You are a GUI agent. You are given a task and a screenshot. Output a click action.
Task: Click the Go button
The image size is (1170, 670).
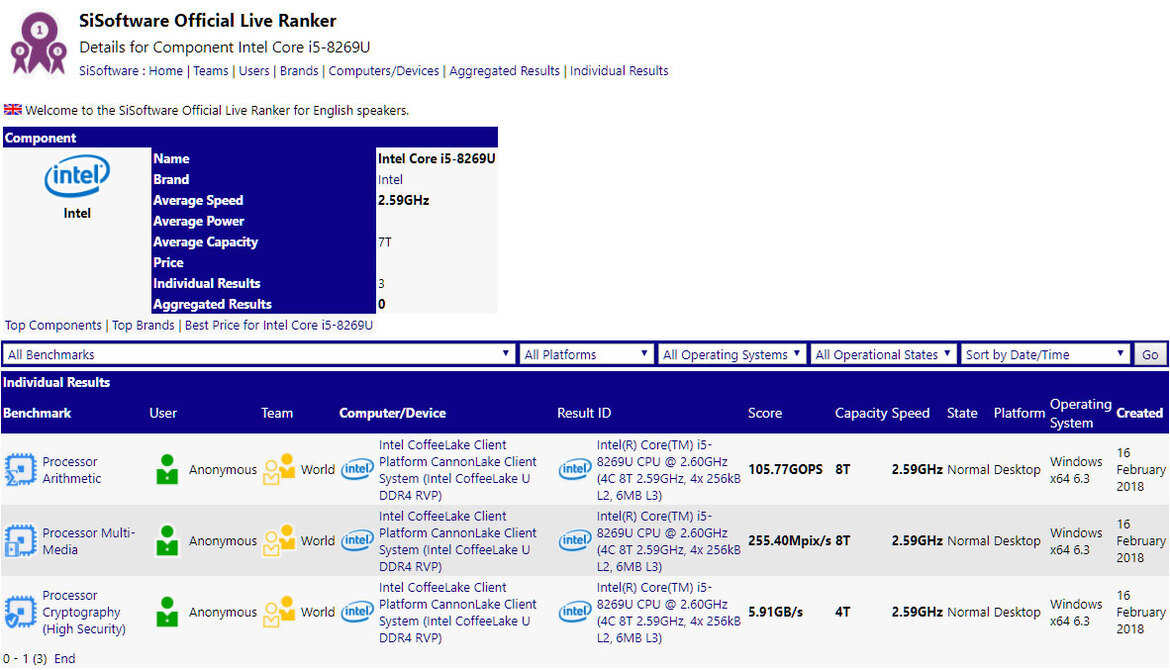coord(1150,354)
